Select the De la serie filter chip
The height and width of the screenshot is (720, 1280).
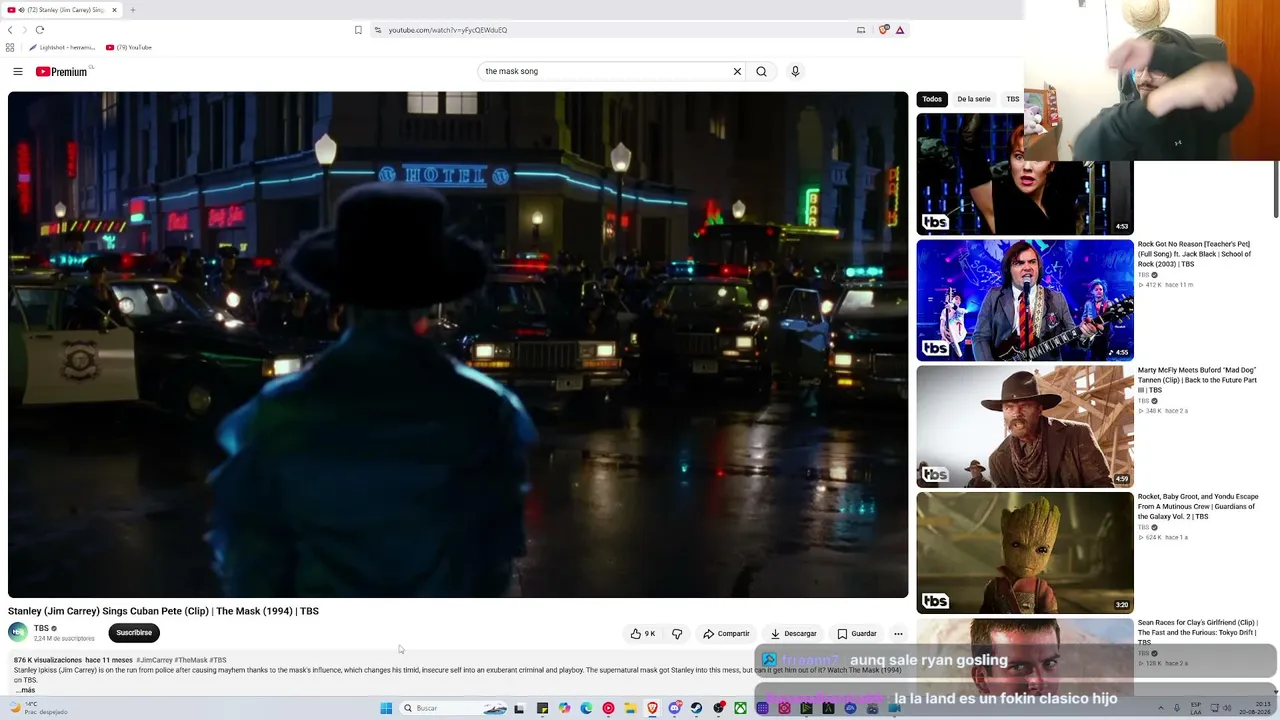[974, 99]
